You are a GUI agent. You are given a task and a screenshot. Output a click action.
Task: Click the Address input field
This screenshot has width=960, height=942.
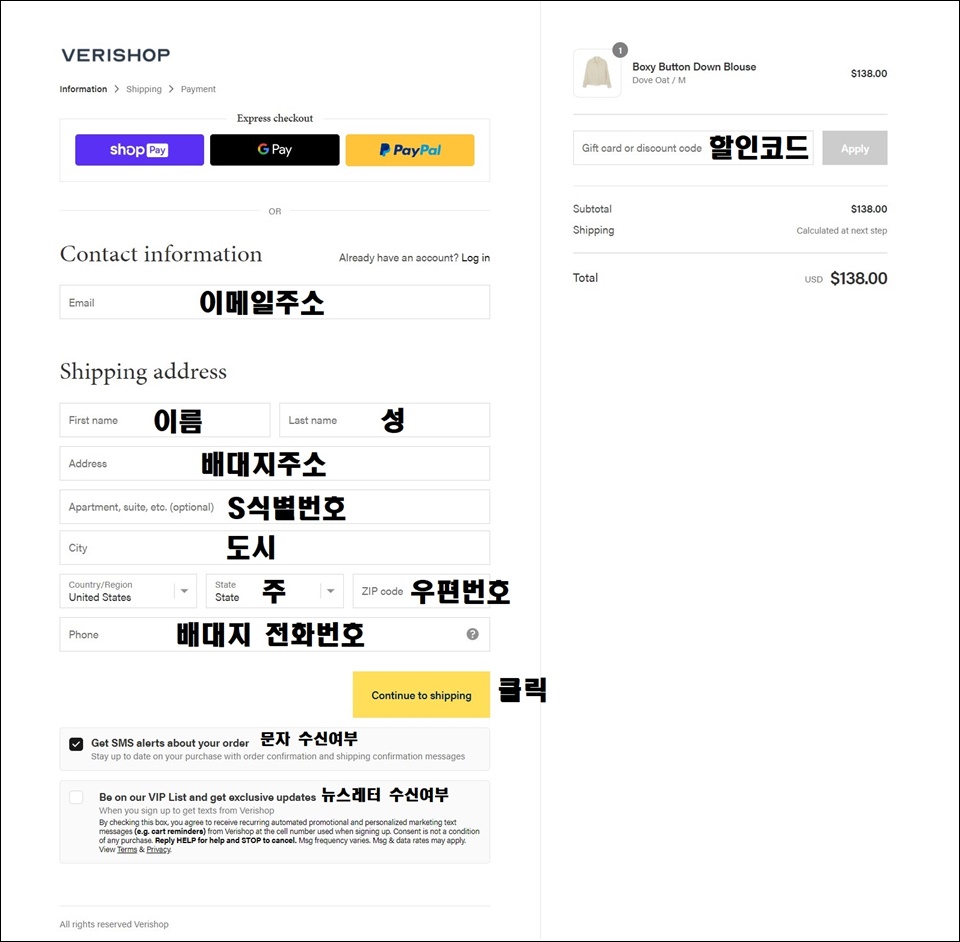tap(274, 463)
